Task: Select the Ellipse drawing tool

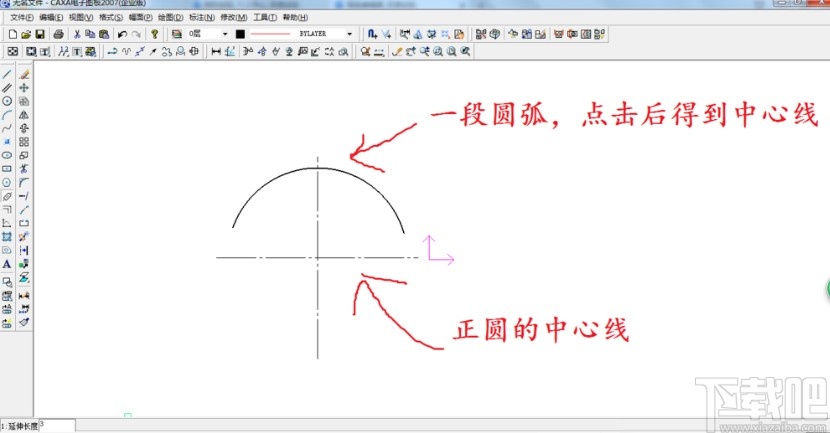Action: [x=7, y=156]
